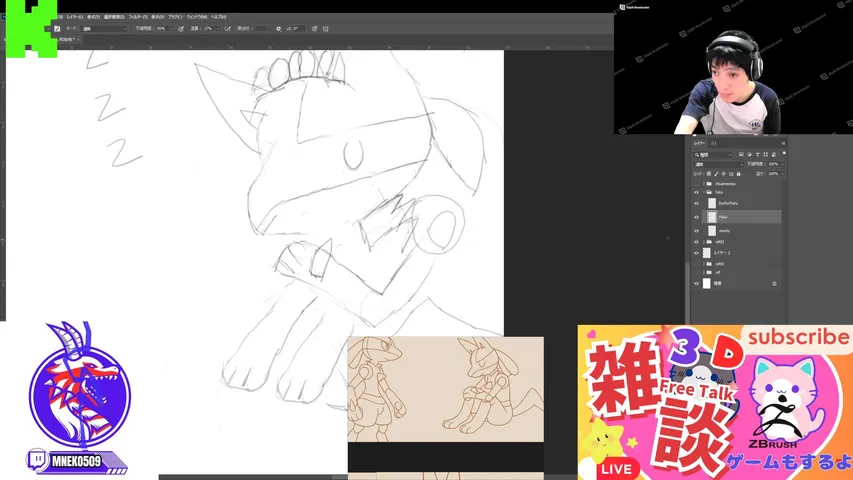Select the 背景 layer thumbnail

[x=707, y=284]
